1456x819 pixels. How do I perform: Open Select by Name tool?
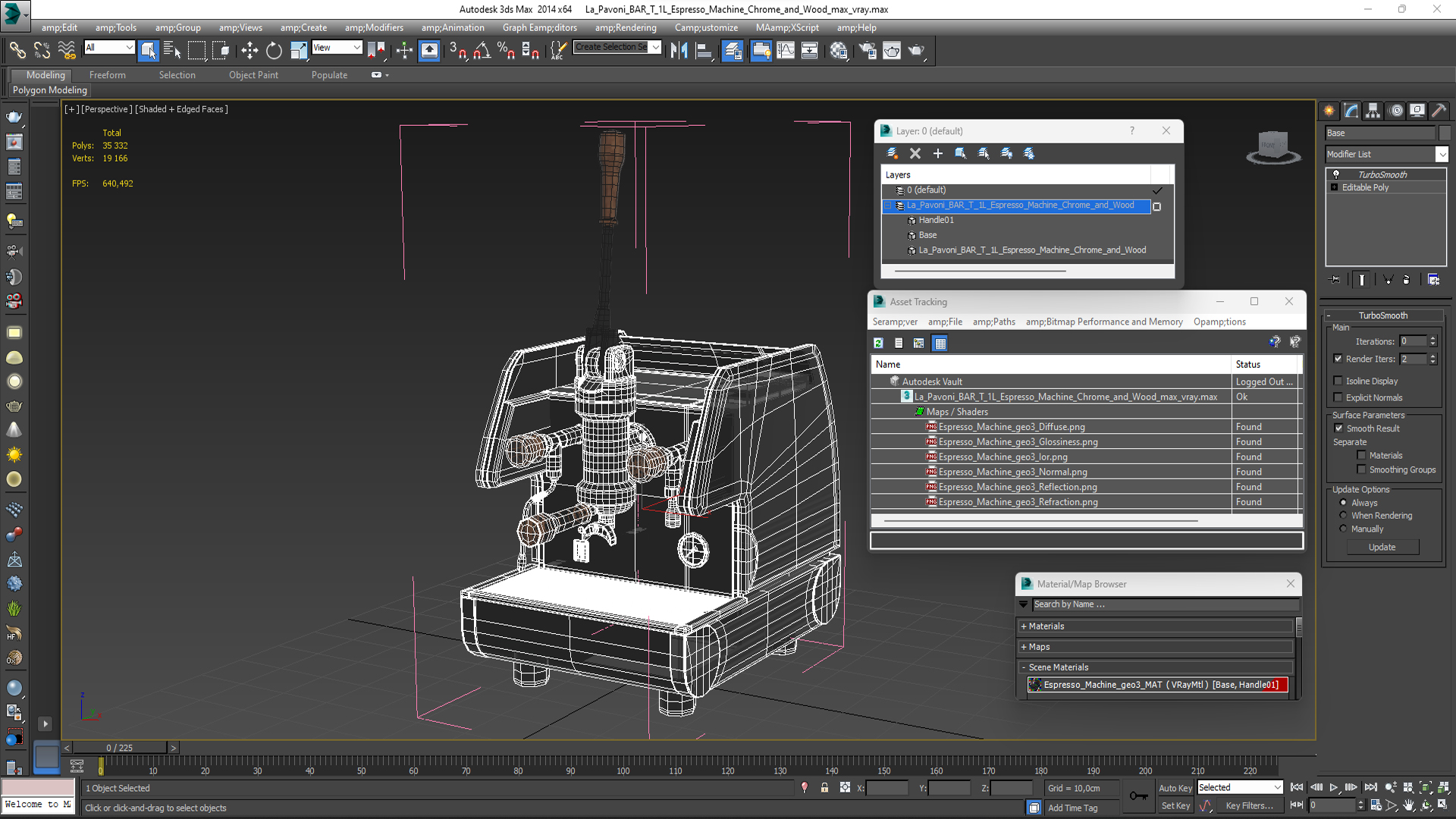click(x=172, y=51)
